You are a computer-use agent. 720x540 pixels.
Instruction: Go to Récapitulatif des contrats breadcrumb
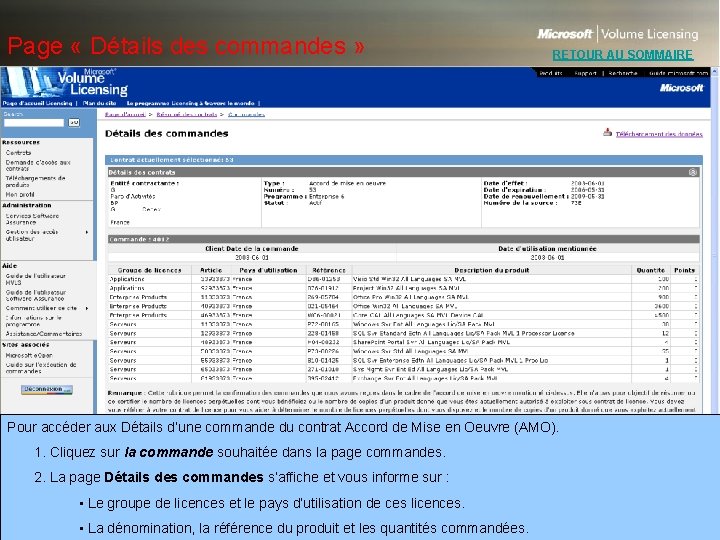click(186, 114)
